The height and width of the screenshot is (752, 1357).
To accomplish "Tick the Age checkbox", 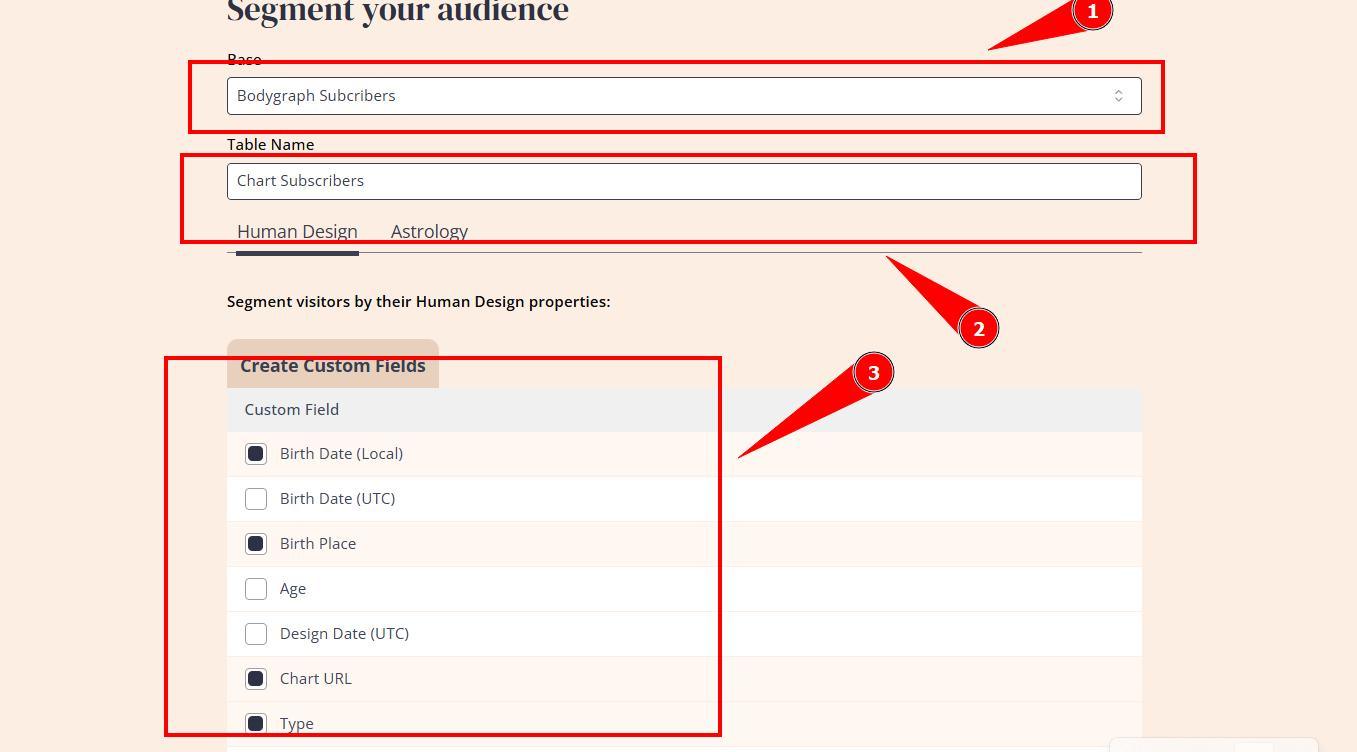I will [256, 589].
